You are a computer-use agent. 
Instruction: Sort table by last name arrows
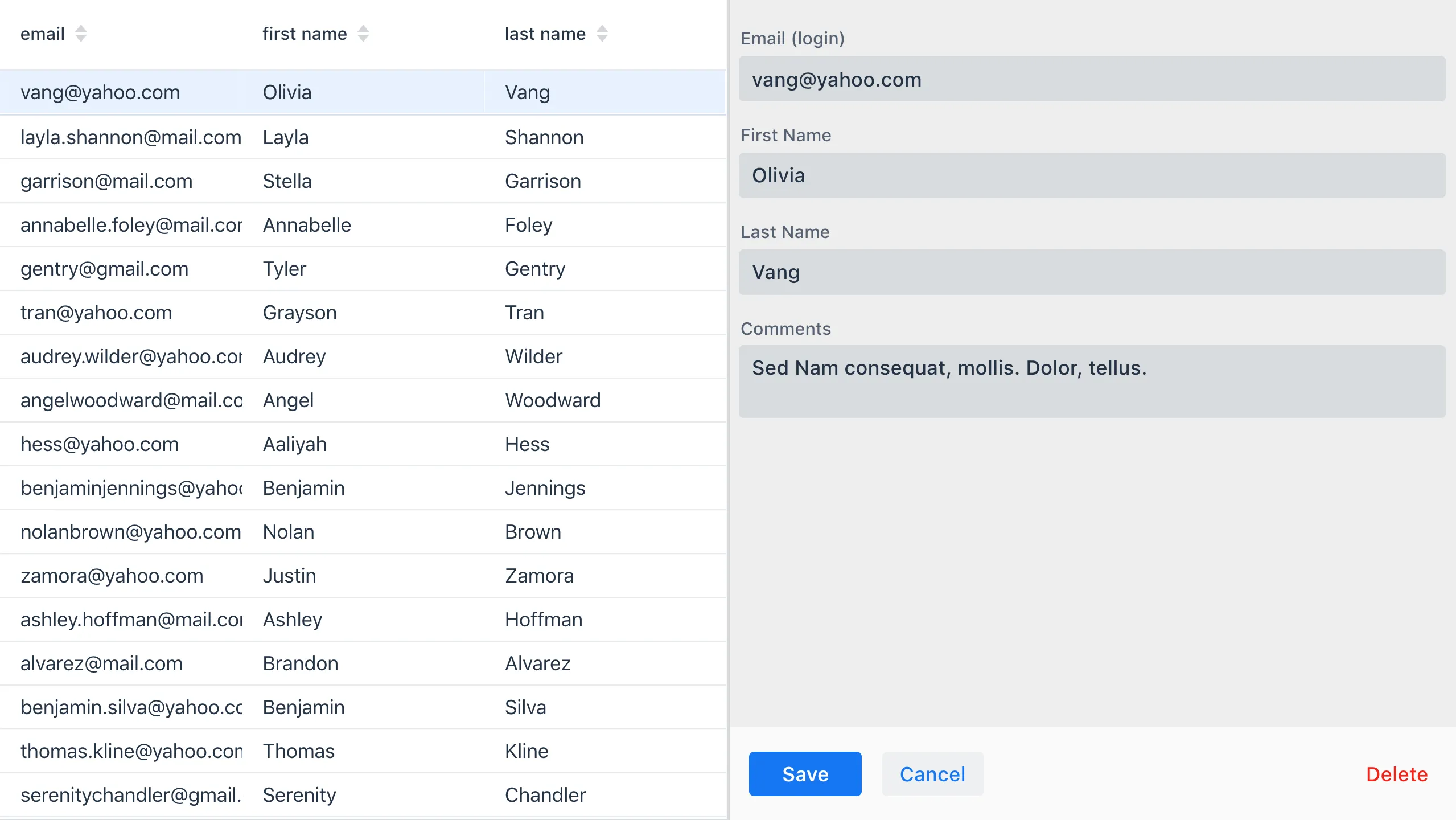click(602, 34)
